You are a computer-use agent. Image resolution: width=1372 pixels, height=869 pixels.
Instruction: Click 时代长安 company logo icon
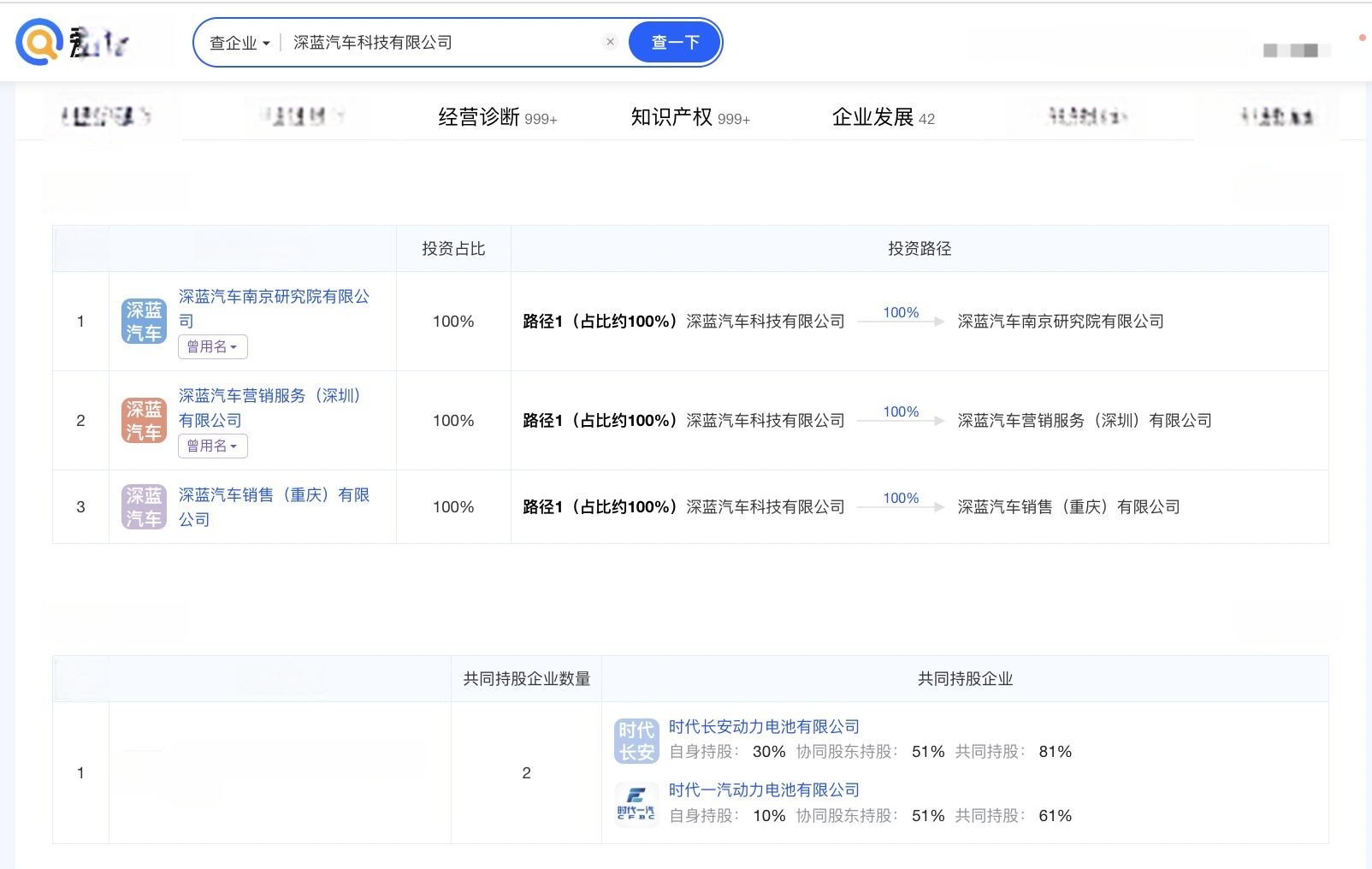636,741
